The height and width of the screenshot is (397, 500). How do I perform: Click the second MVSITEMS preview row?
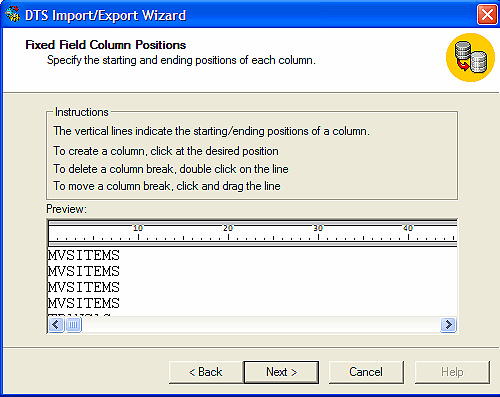click(x=84, y=272)
